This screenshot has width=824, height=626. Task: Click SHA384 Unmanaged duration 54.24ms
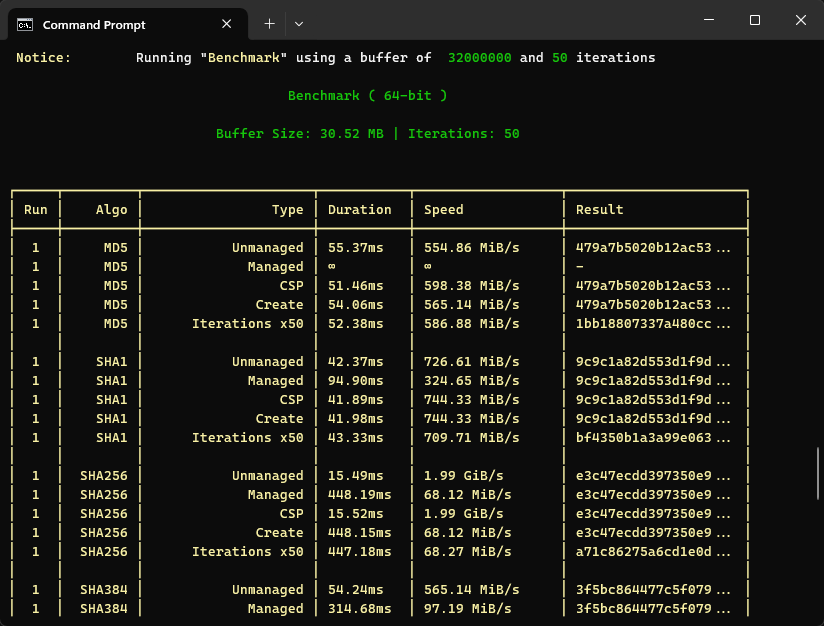pos(356,590)
